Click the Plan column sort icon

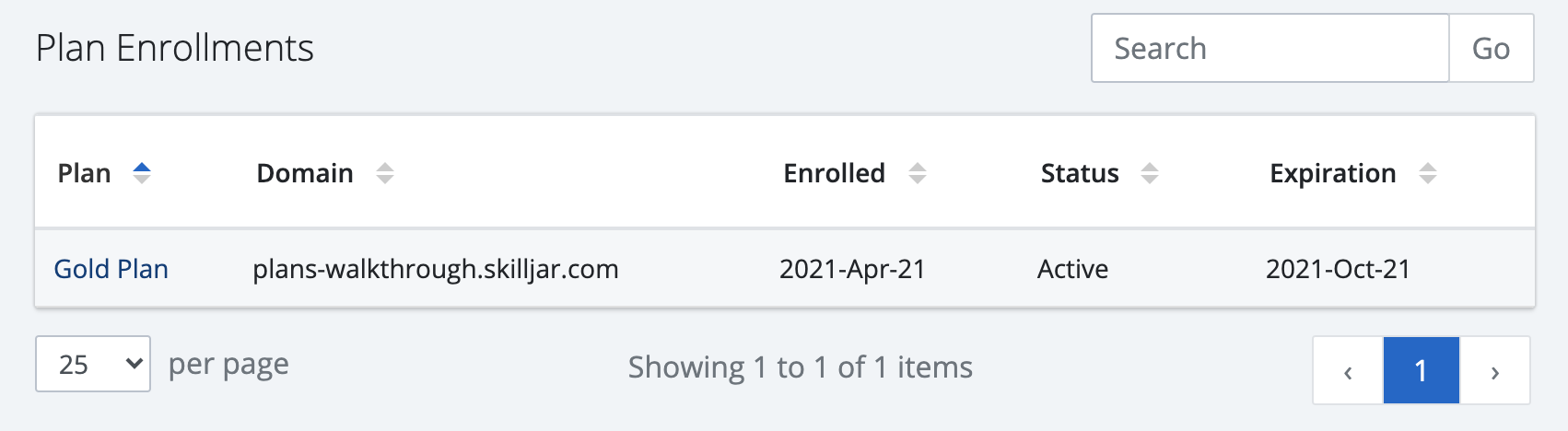[142, 173]
